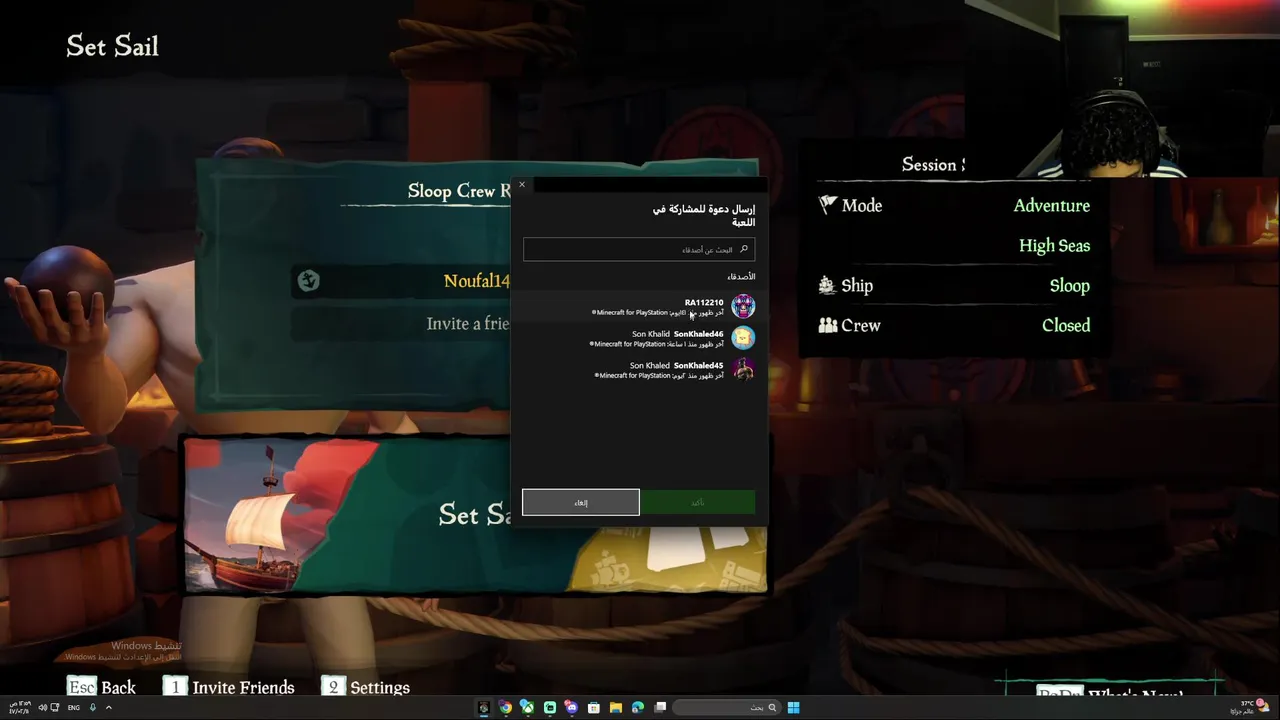Click the Sea of Thieves taskbar icon
Image resolution: width=1280 pixels, height=720 pixels.
484,708
